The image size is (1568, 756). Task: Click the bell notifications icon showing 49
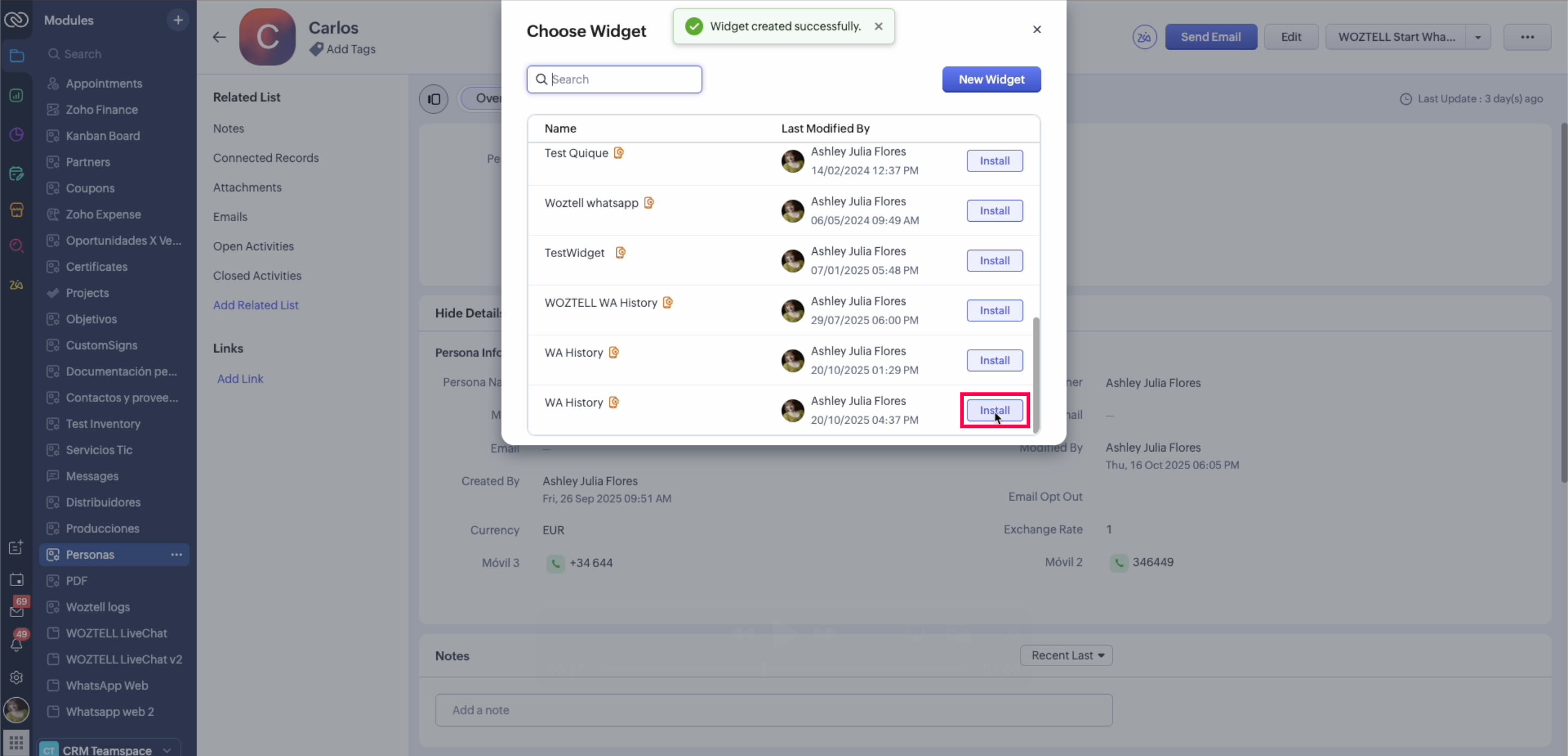click(16, 644)
